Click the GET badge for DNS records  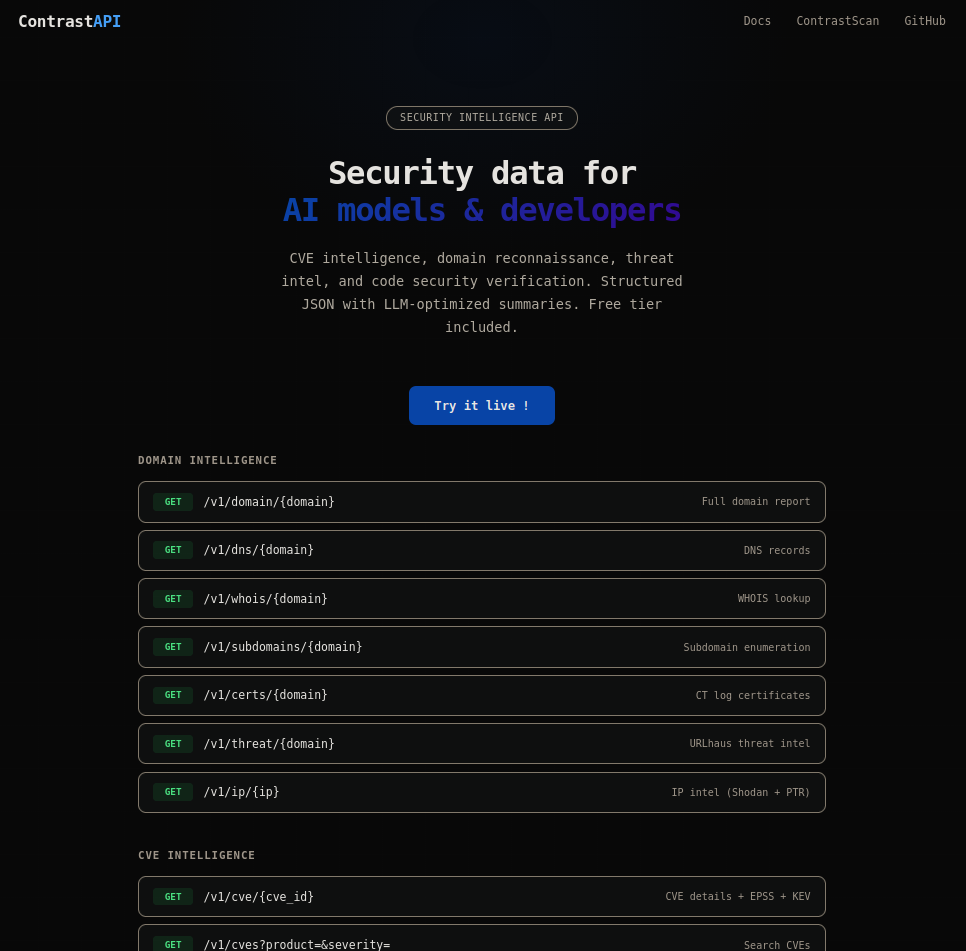[173, 550]
